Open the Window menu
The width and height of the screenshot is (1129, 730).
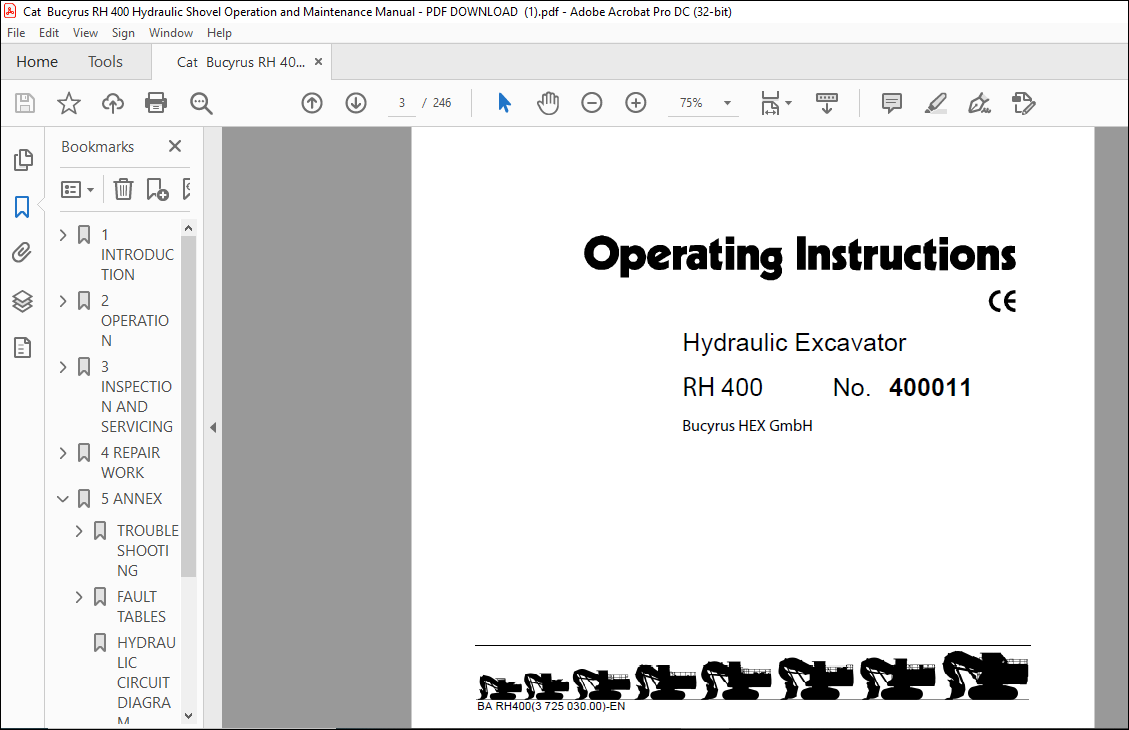pyautogui.click(x=171, y=33)
